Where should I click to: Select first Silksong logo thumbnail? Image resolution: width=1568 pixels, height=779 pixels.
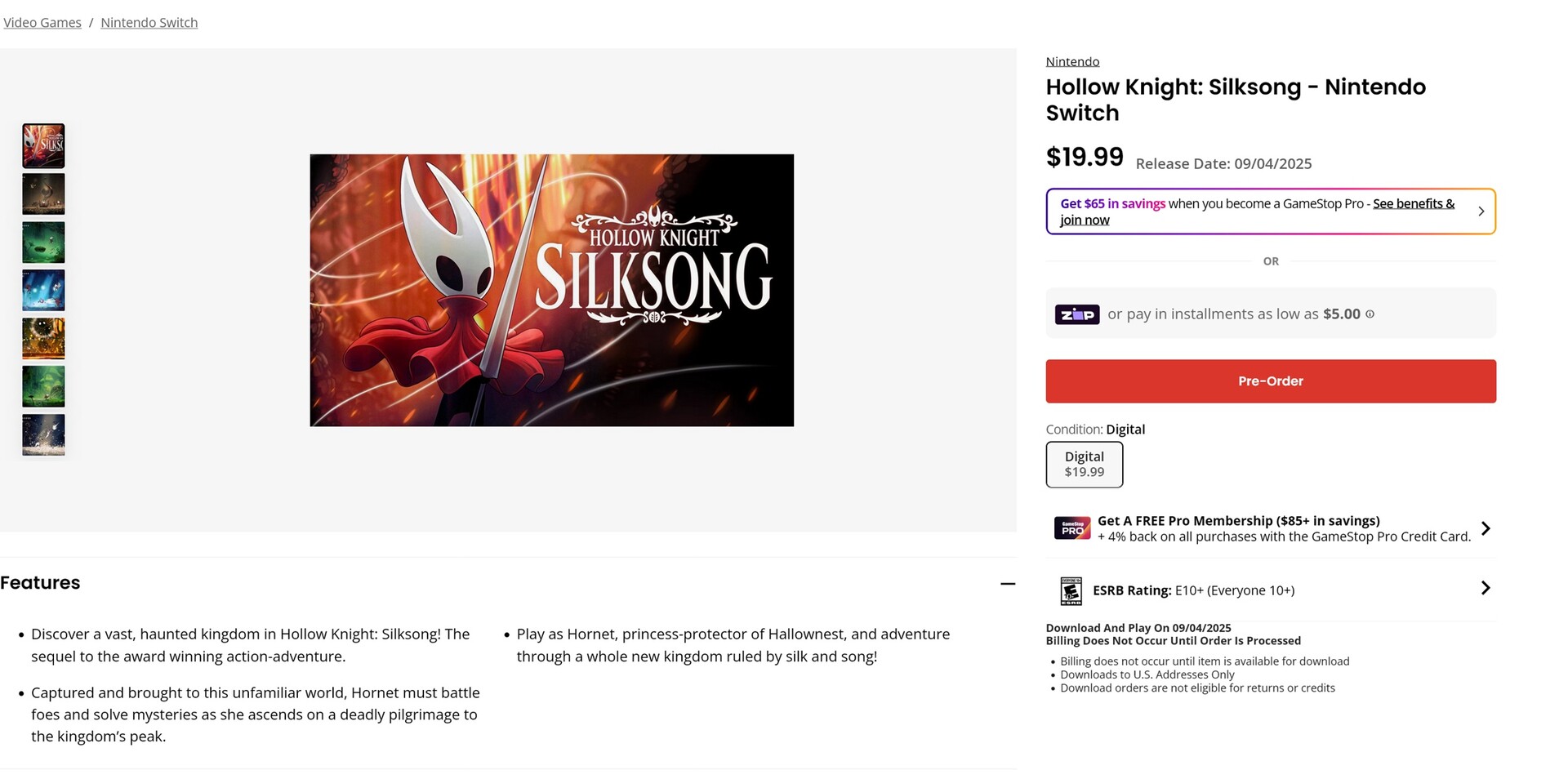[43, 146]
